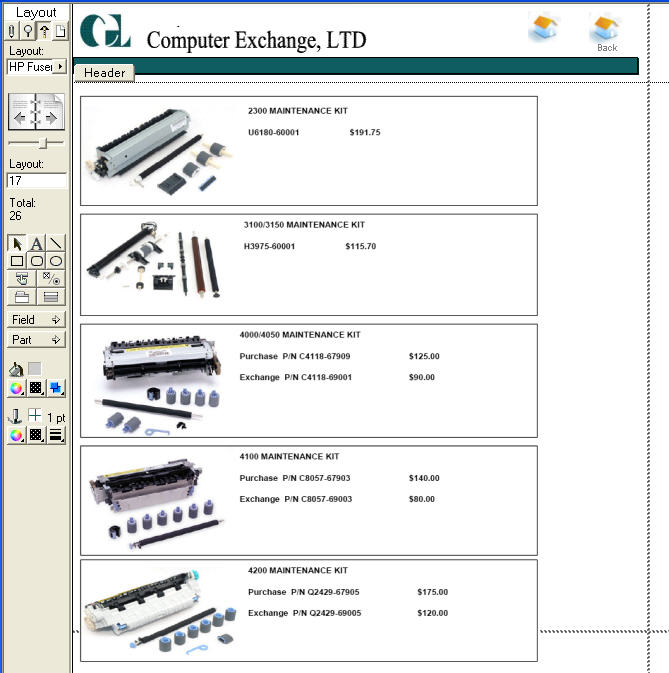Viewport: 669px width, 673px height.
Task: Click part number H3975-60001
Action: pyautogui.click(x=269, y=246)
